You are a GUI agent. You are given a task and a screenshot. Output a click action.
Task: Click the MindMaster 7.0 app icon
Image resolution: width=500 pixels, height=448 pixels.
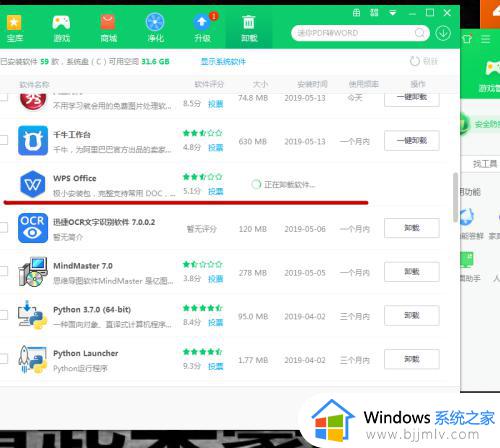coord(33,272)
